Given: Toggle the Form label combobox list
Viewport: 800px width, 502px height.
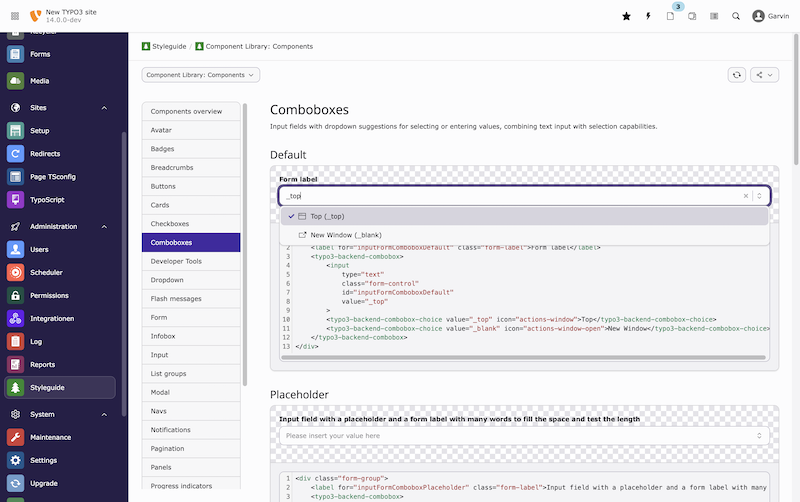Looking at the screenshot, I should point(760,196).
